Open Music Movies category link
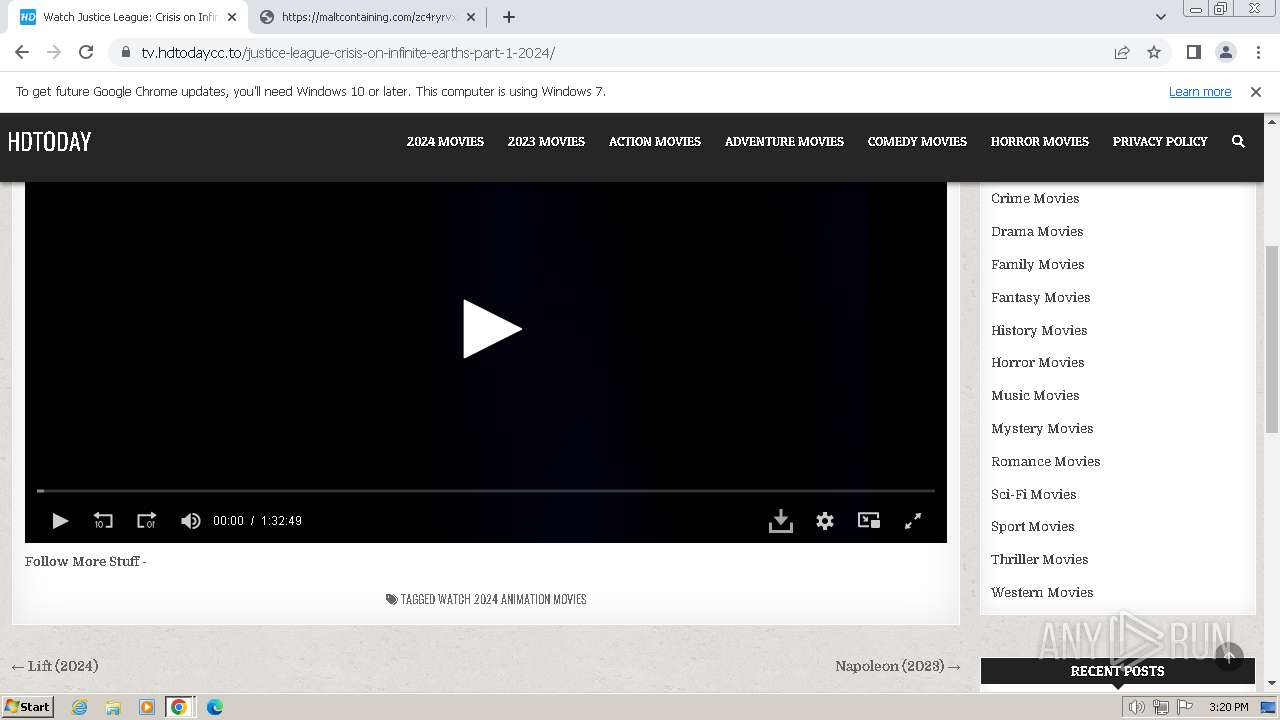The height and width of the screenshot is (720, 1280). point(1035,395)
